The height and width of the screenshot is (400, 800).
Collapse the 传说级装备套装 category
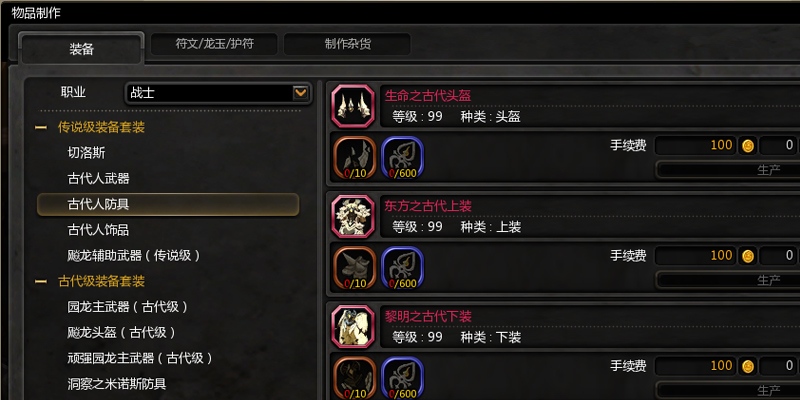tap(41, 128)
